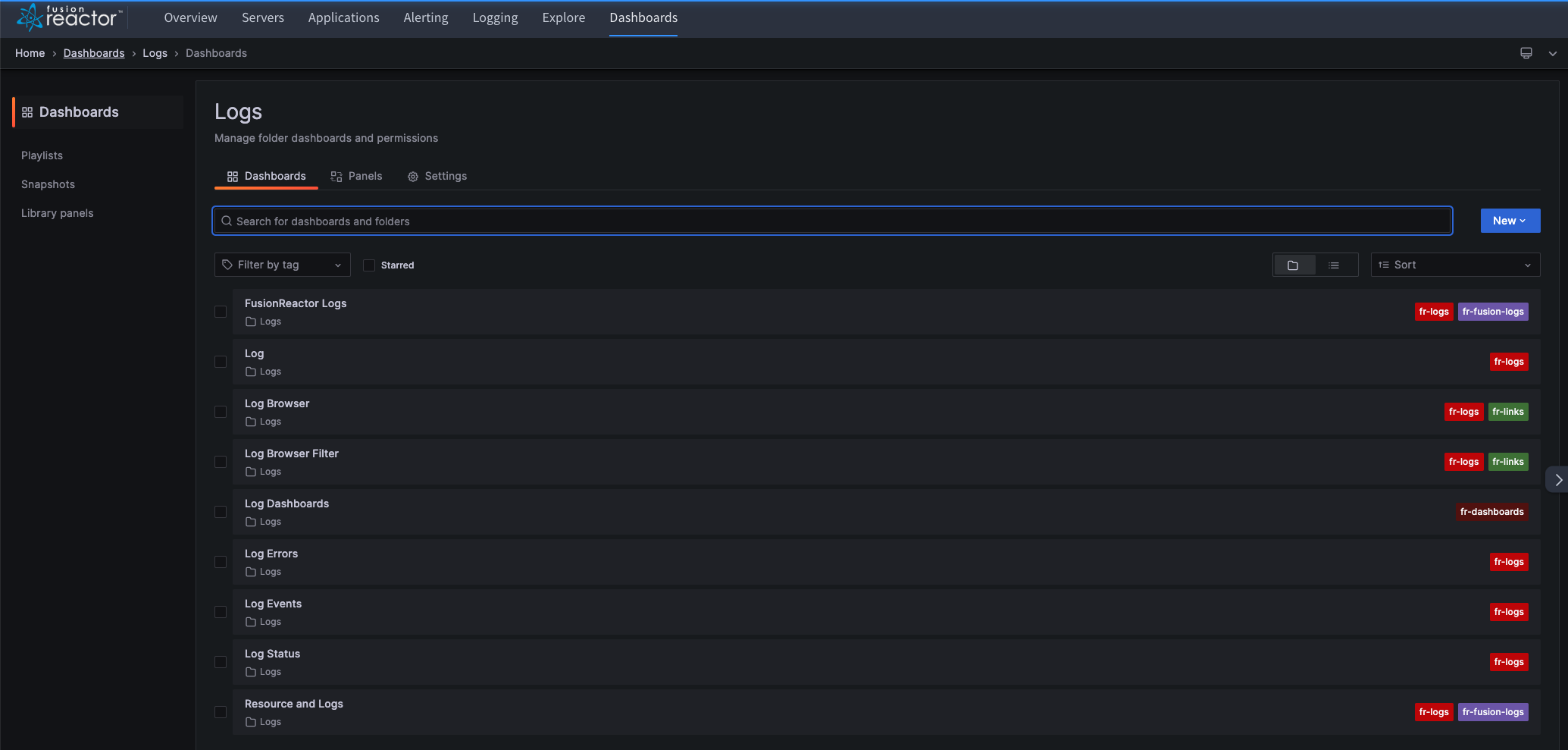Select the Log Browser checkbox
The height and width of the screenshot is (750, 1568).
221,412
